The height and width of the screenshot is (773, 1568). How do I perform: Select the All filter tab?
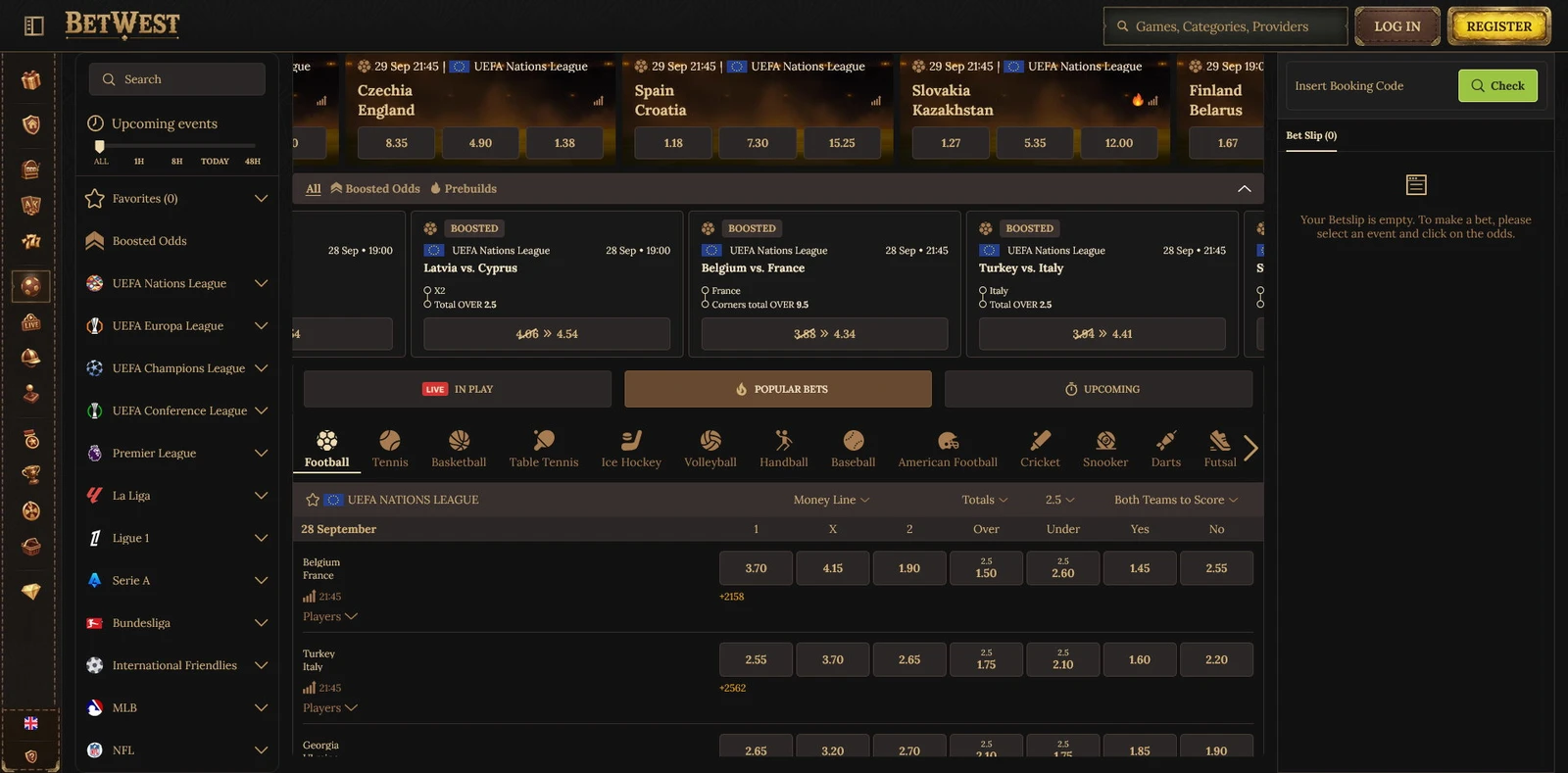[x=314, y=189]
